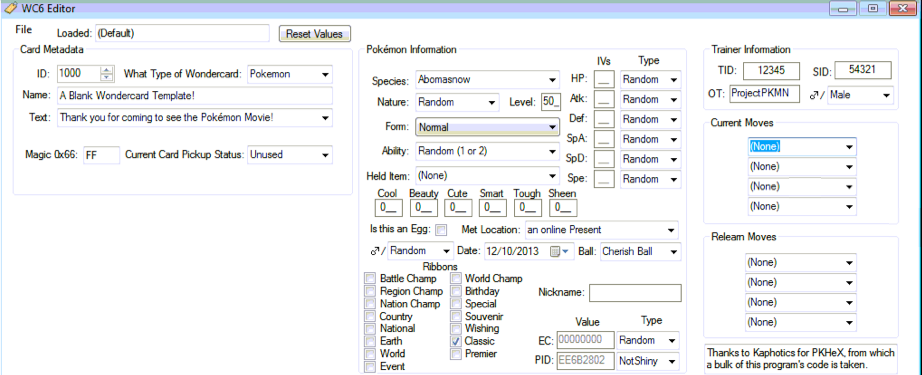
Task: Open the Pokémon gender Random dropdown
Action: (420, 251)
